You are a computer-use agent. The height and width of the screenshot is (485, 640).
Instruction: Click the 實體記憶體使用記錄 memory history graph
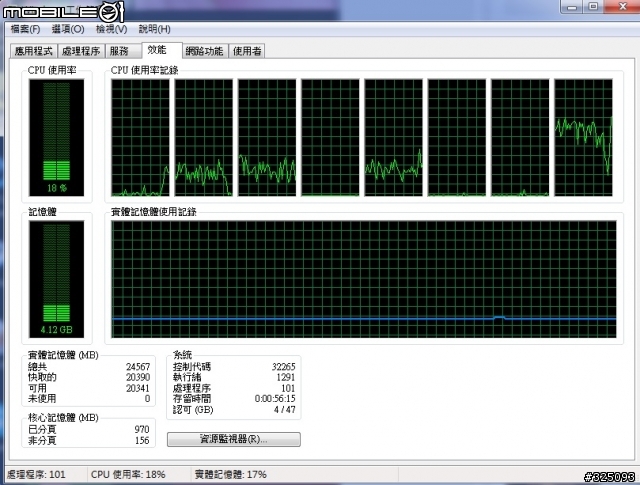(364, 279)
